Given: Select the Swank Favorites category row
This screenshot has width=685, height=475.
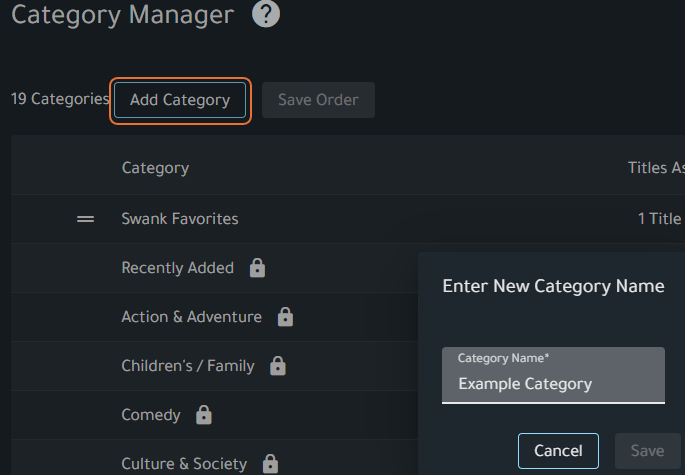Looking at the screenshot, I should click(x=180, y=218).
